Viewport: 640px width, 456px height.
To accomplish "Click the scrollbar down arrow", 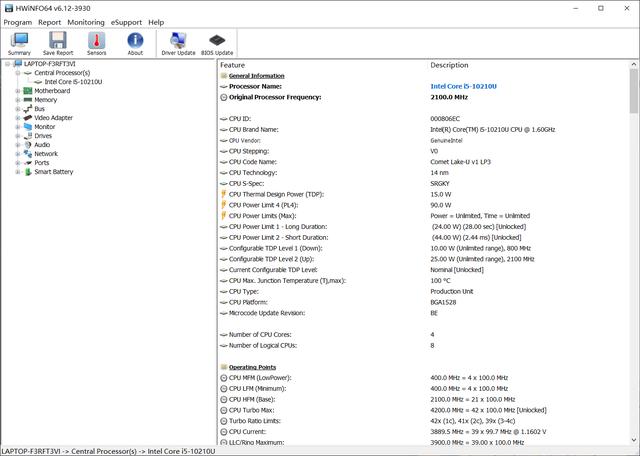I will pos(634,440).
